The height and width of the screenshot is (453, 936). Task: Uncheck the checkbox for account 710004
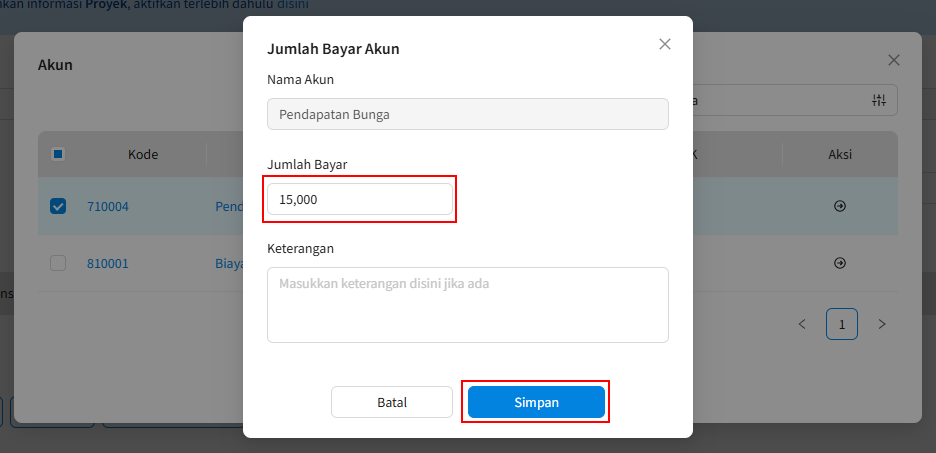[x=58, y=206]
